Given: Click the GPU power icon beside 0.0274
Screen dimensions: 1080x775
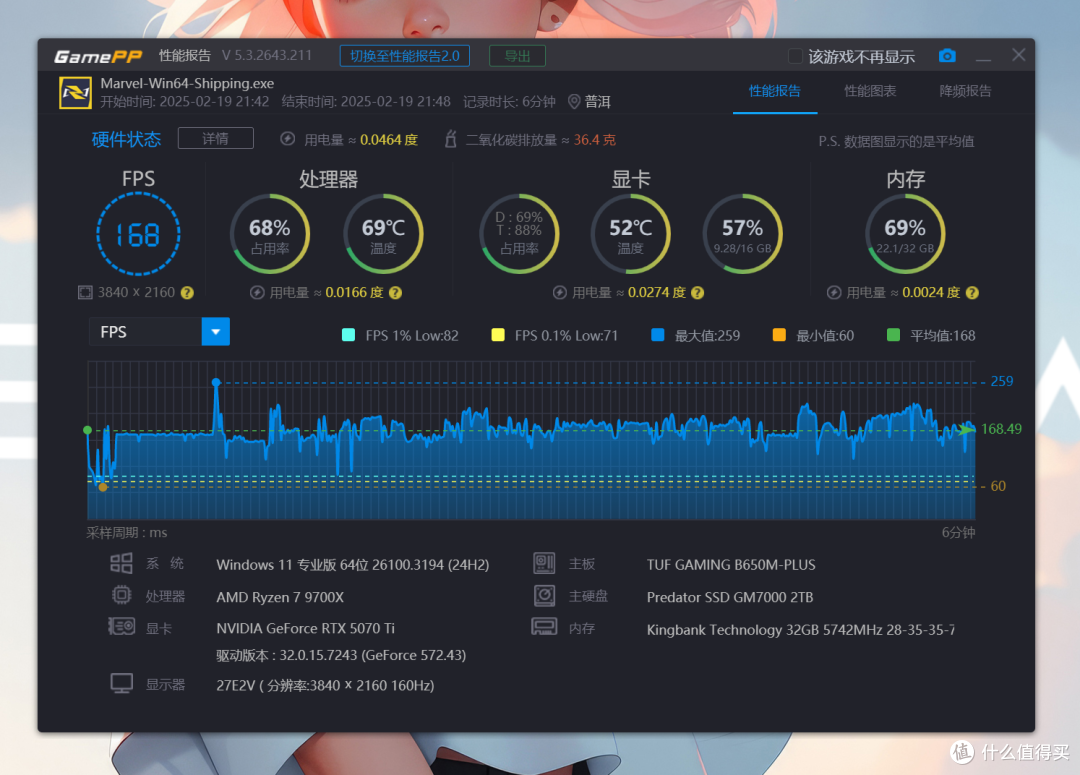Looking at the screenshot, I should [559, 293].
